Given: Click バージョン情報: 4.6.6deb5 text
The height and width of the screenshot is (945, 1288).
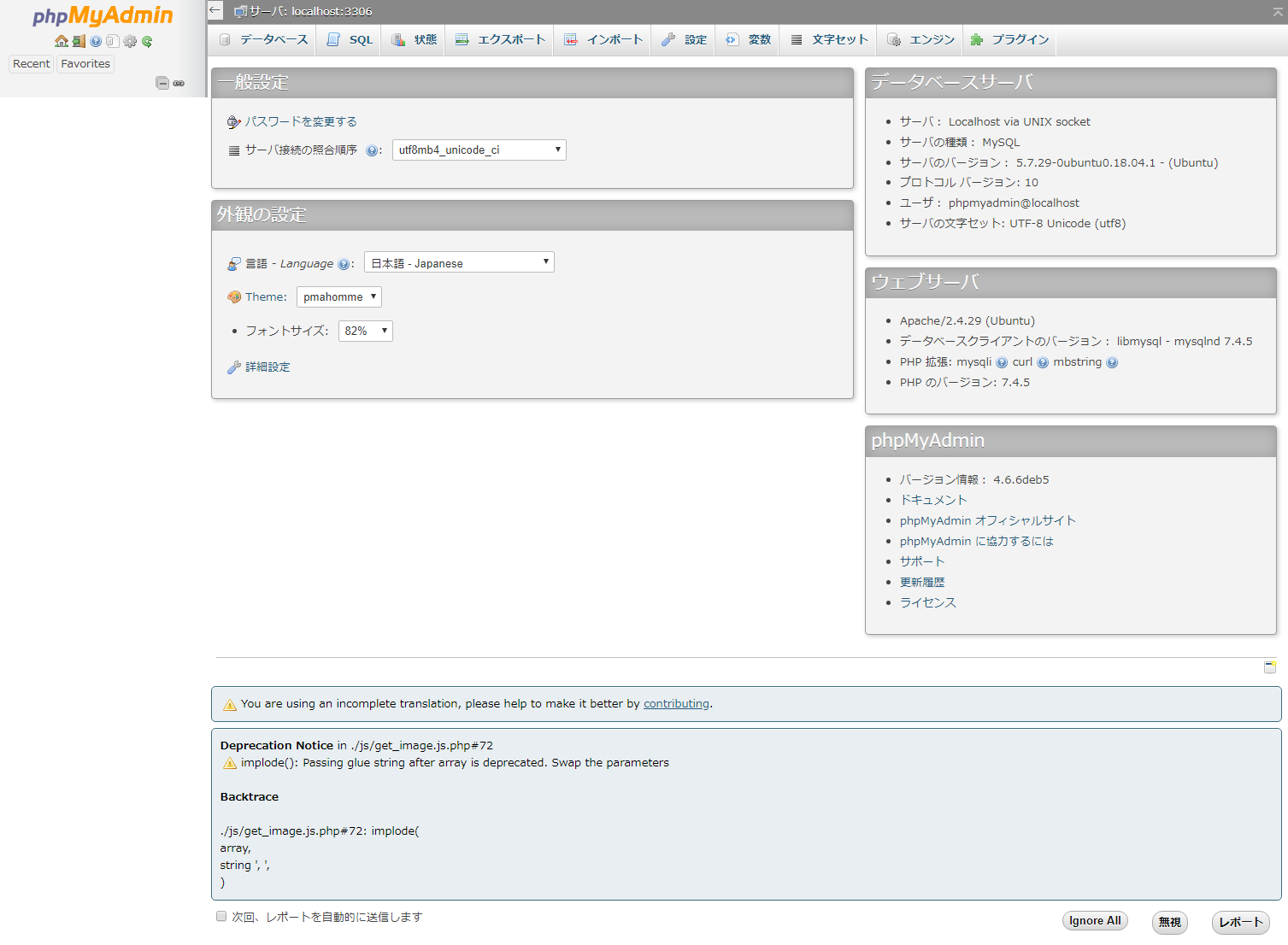Looking at the screenshot, I should (974, 480).
